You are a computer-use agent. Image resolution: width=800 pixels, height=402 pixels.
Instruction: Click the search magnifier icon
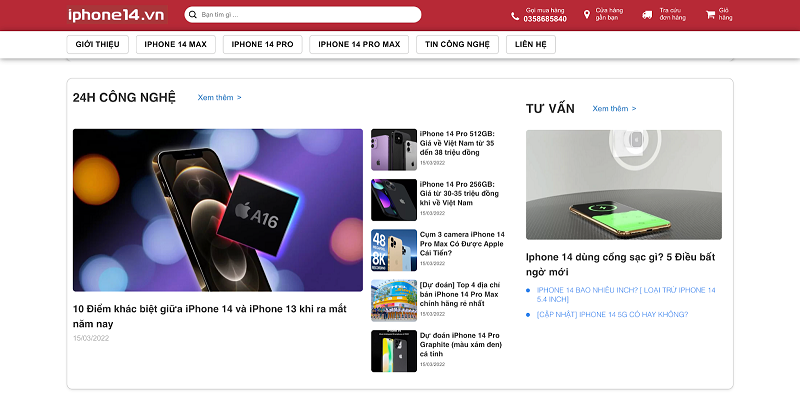pos(192,15)
